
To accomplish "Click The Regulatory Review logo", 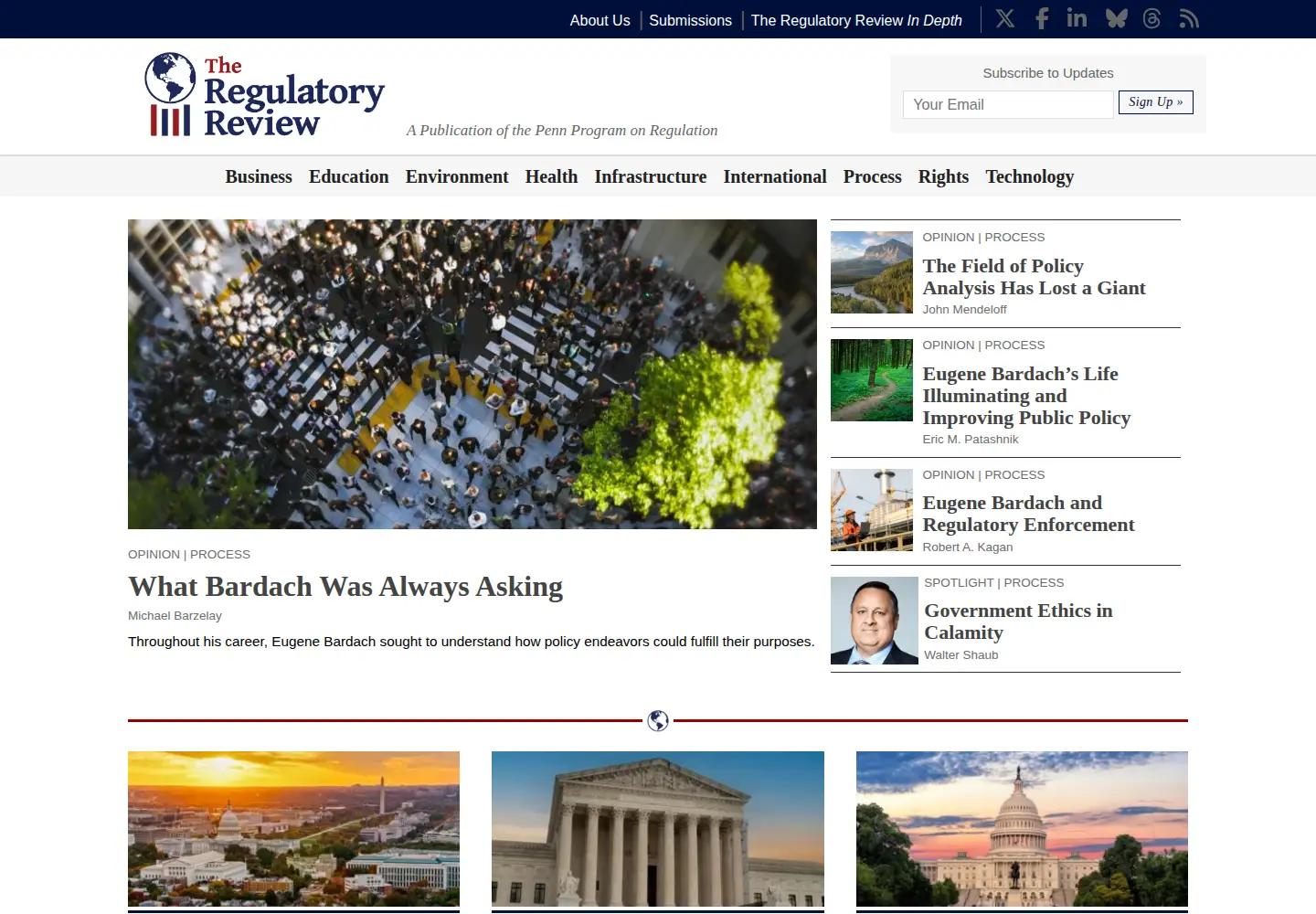I will coord(265,95).
